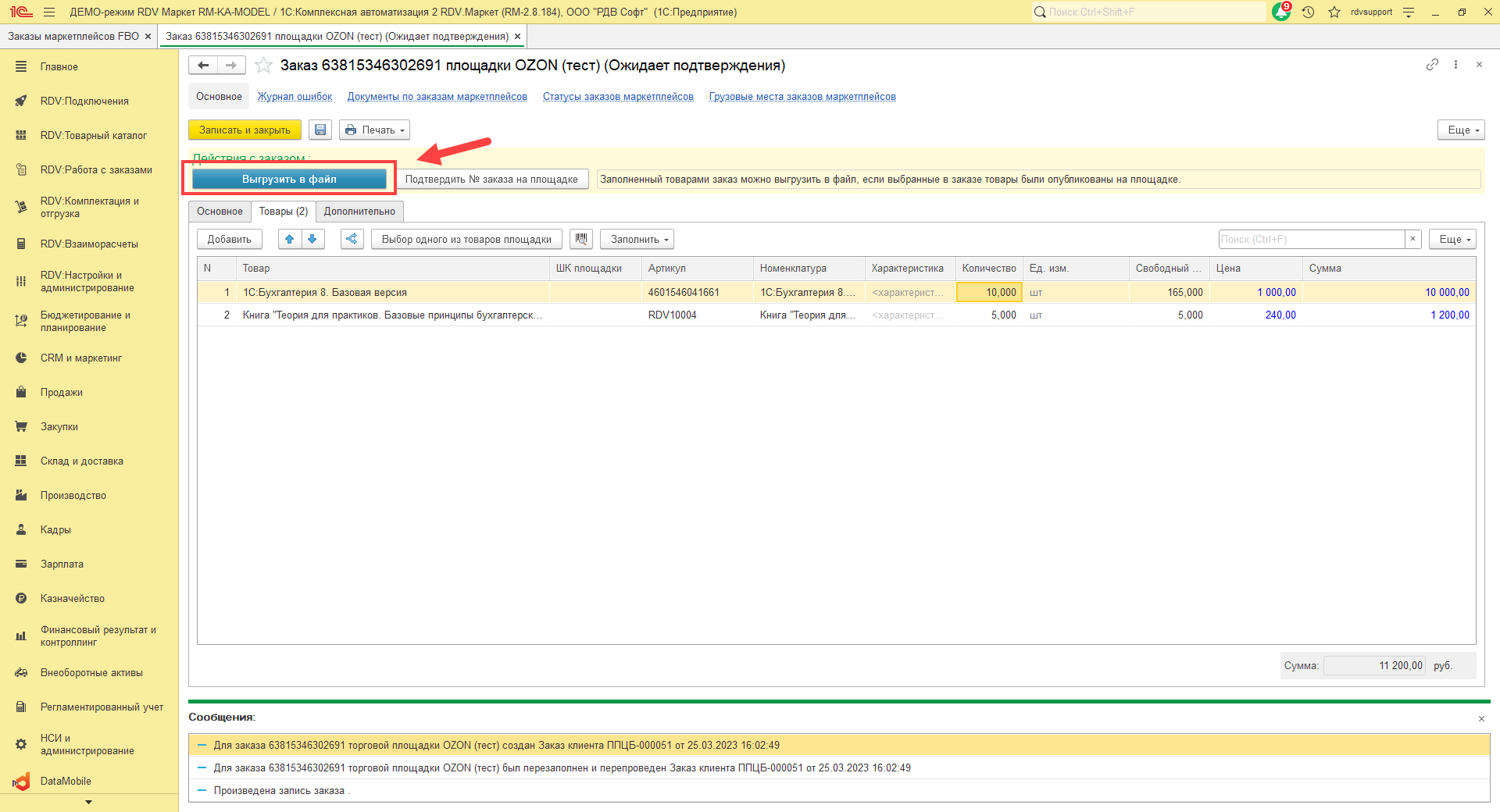Open the Заказы маркетплейсов FBO tab
Screen dimensions: 1500x812
(73, 37)
